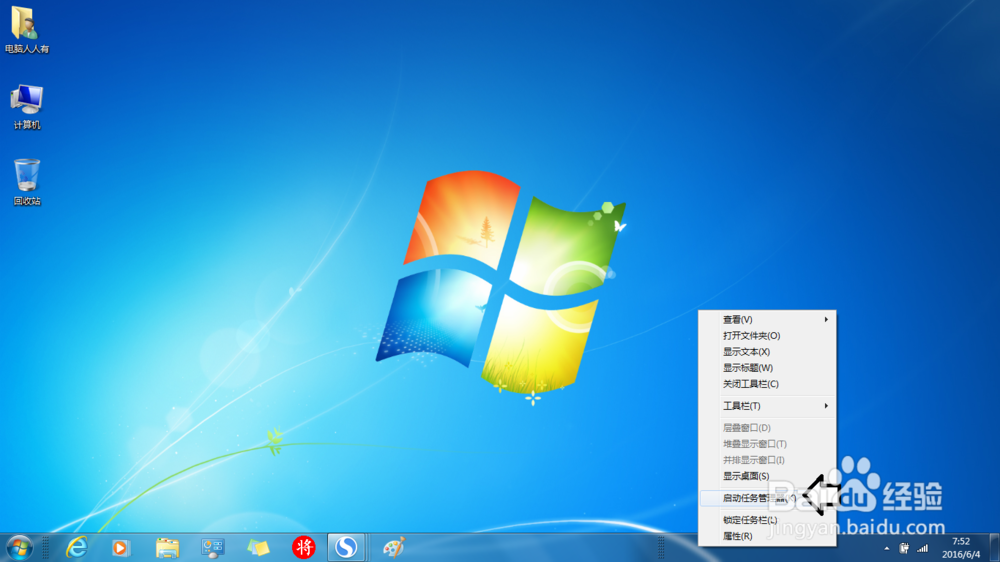
Task: Expand the 工具栏(T) submenu
Action: [767, 406]
